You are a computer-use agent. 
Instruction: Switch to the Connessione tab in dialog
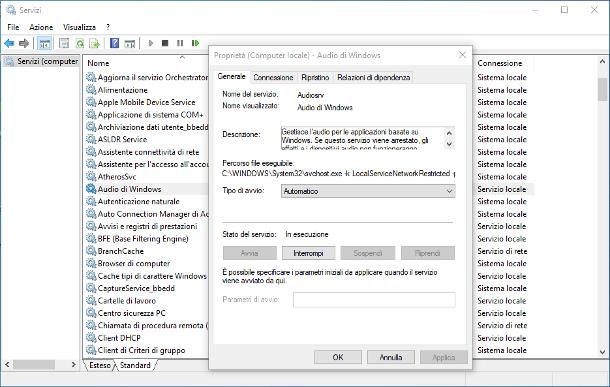tap(273, 77)
